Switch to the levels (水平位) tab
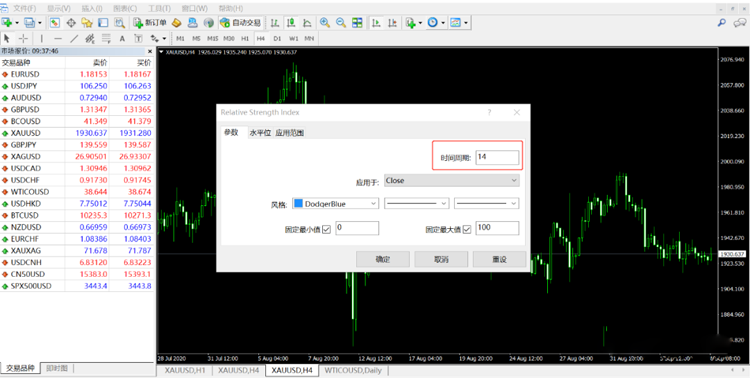 pos(260,133)
